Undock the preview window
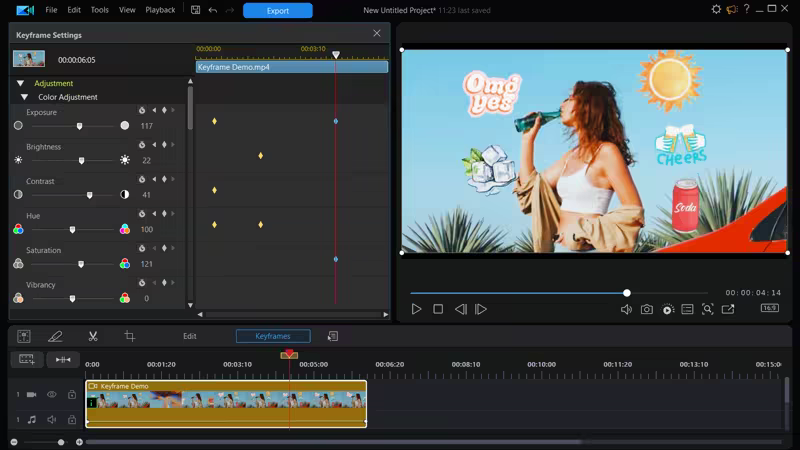Viewport: 800px width, 450px height. point(728,310)
